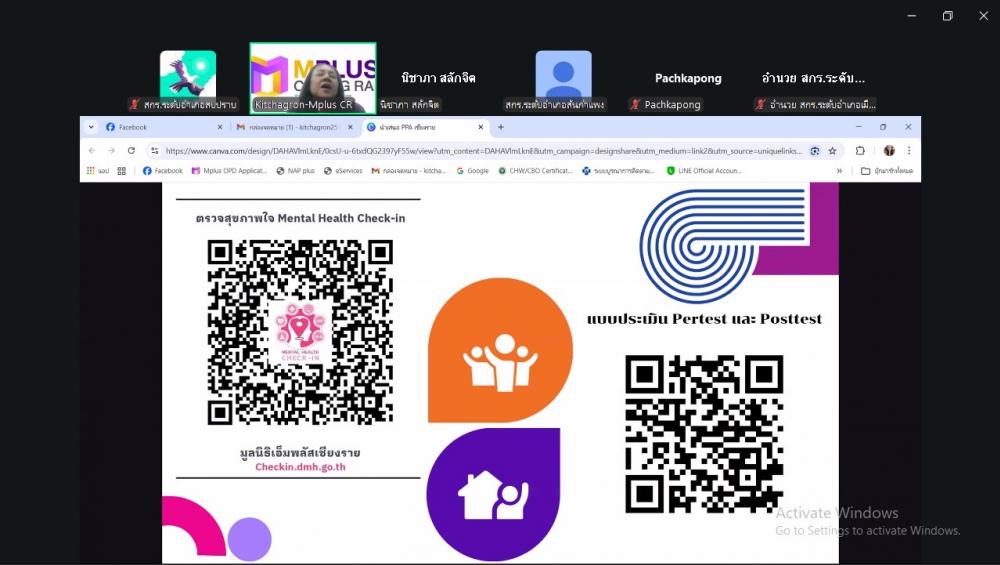This screenshot has height=565, width=1000.
Task: Switch to the Gmail inbox tab
Action: point(290,127)
